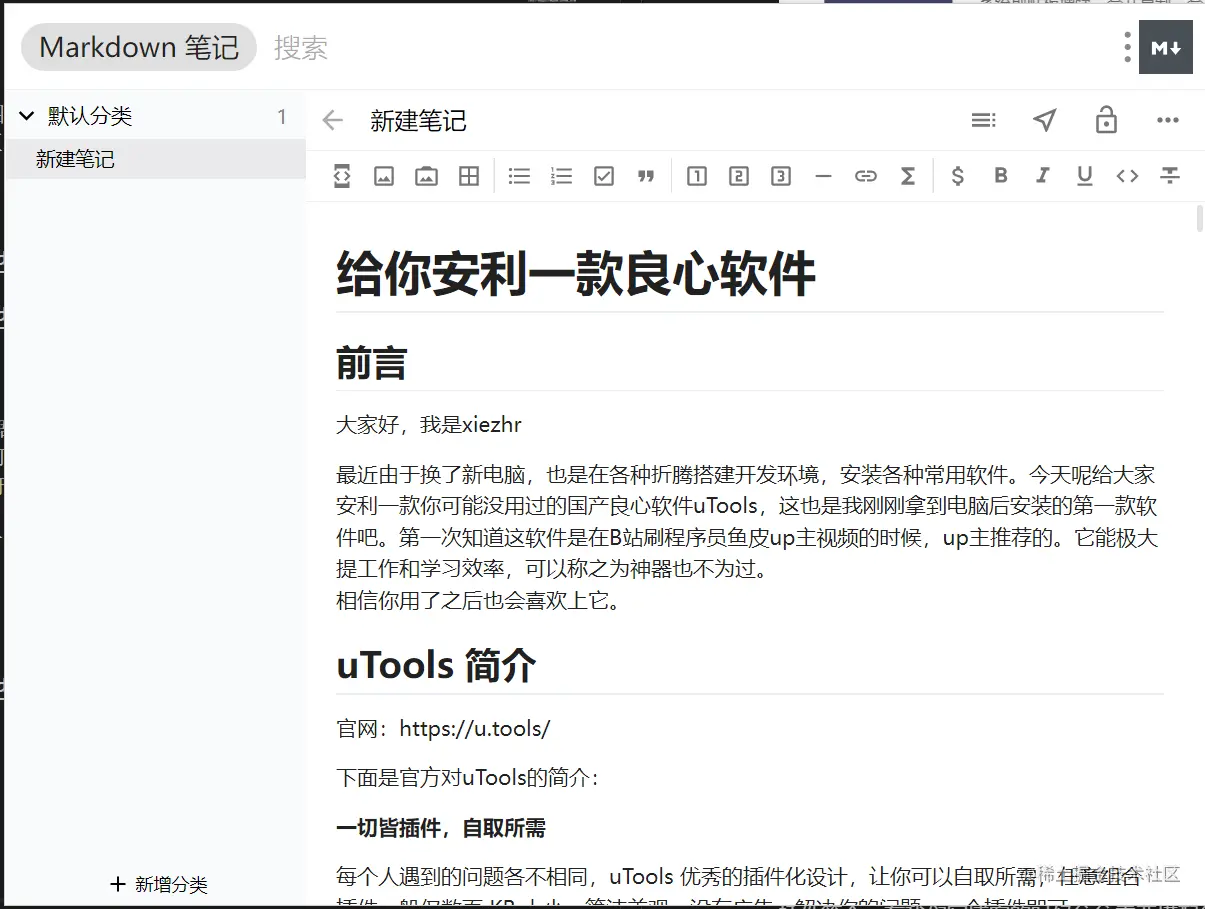Click the bold text 一切皆插件，自取所需
1205x909 pixels.
[441, 828]
